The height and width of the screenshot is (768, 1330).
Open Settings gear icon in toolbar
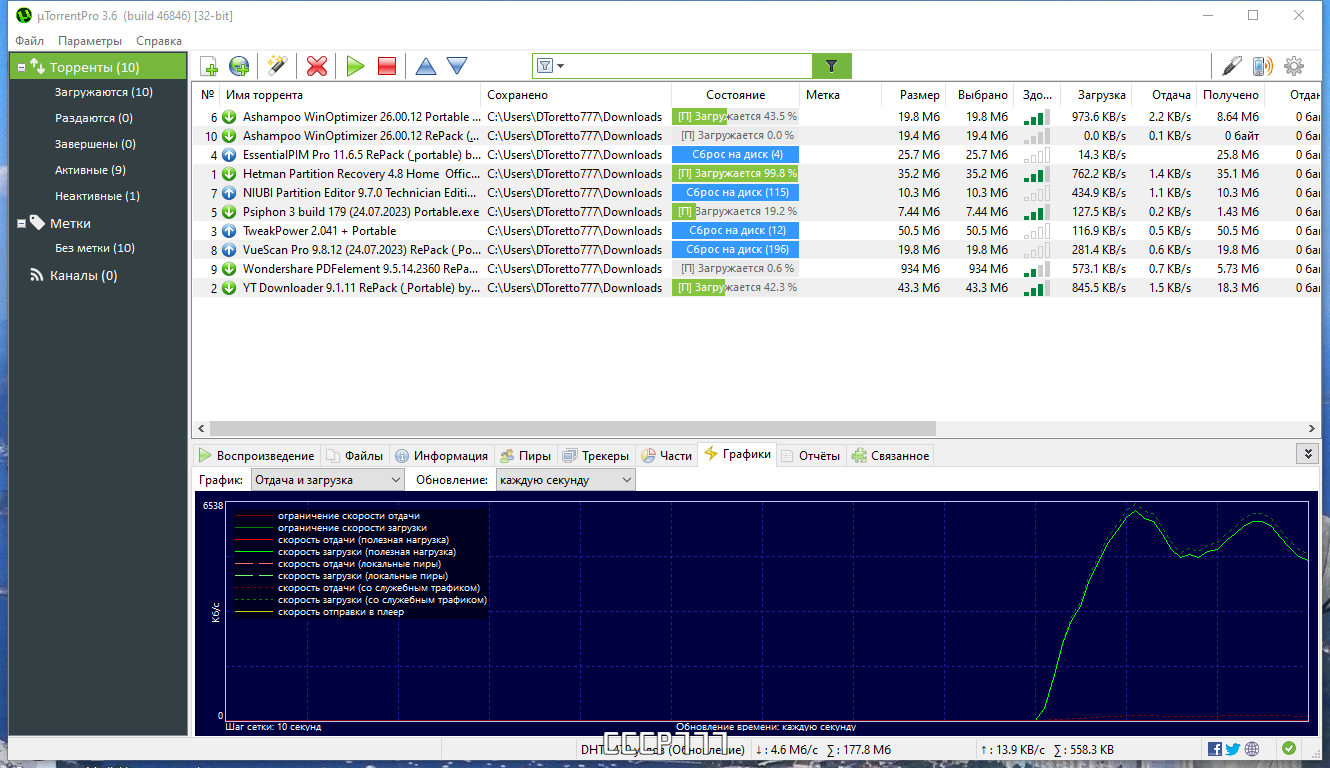(1294, 66)
